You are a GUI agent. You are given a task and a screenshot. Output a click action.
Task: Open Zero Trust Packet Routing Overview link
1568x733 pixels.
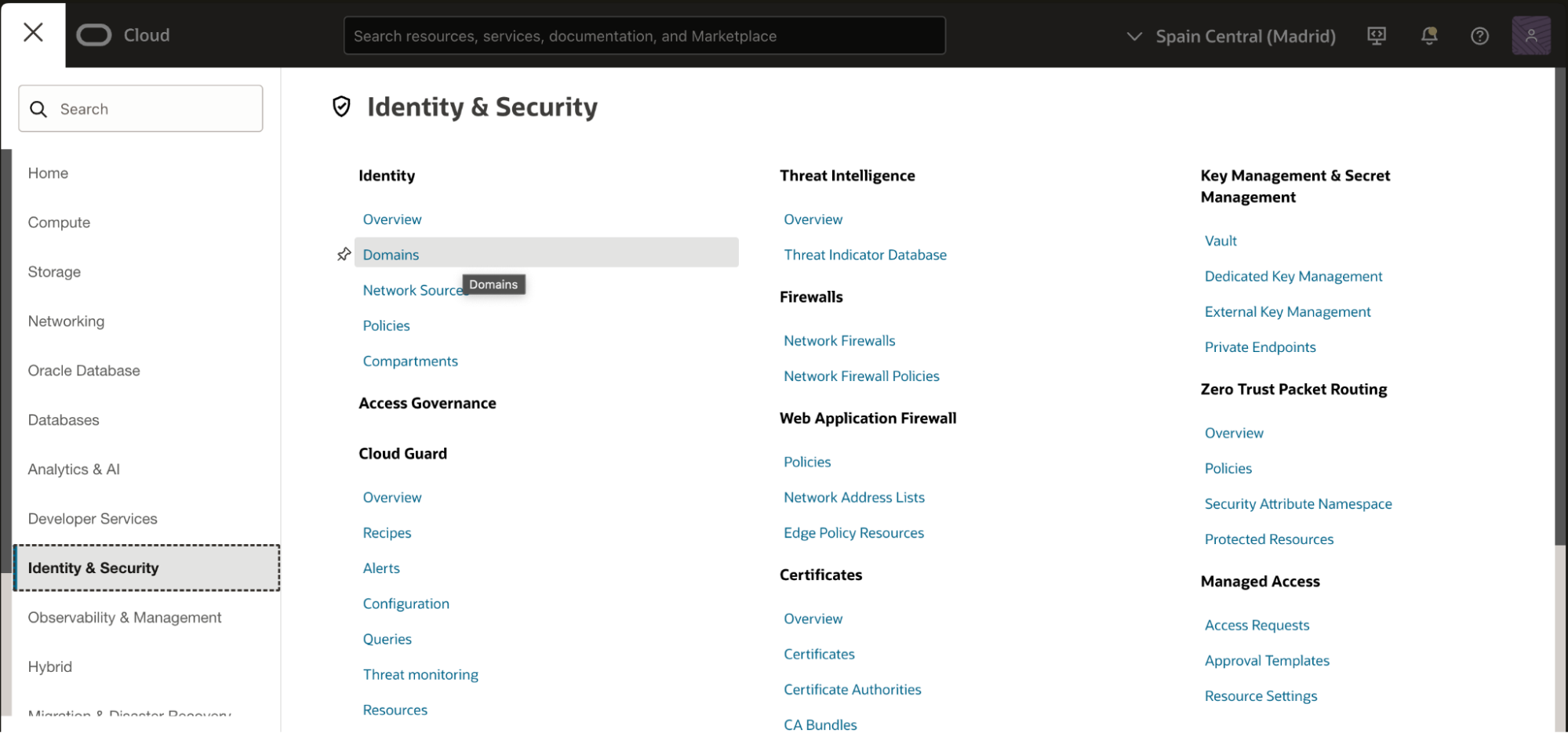click(1235, 434)
